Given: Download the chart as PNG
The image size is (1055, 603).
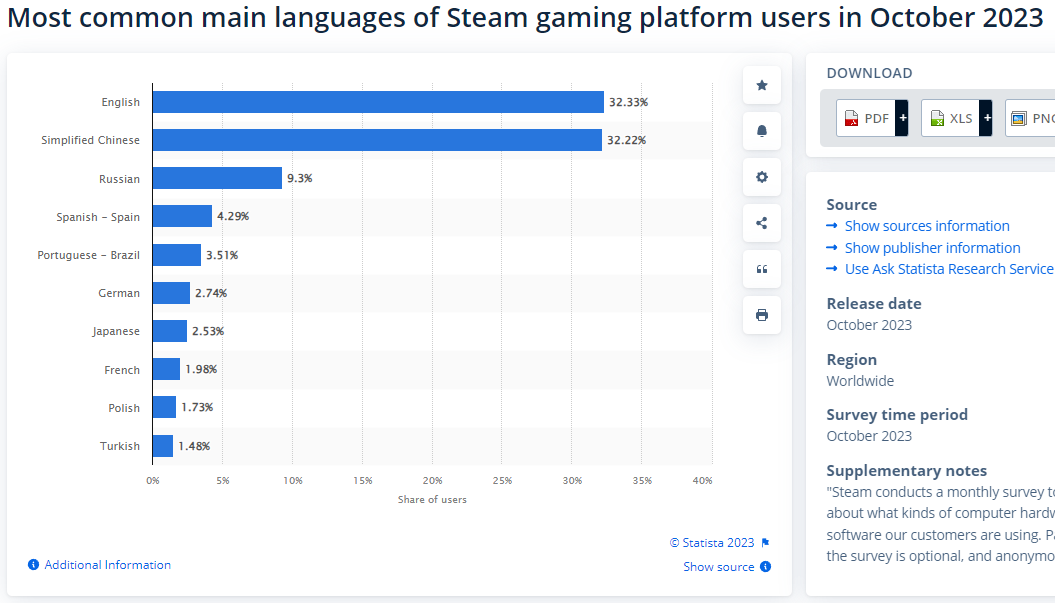Looking at the screenshot, I should [1030, 118].
